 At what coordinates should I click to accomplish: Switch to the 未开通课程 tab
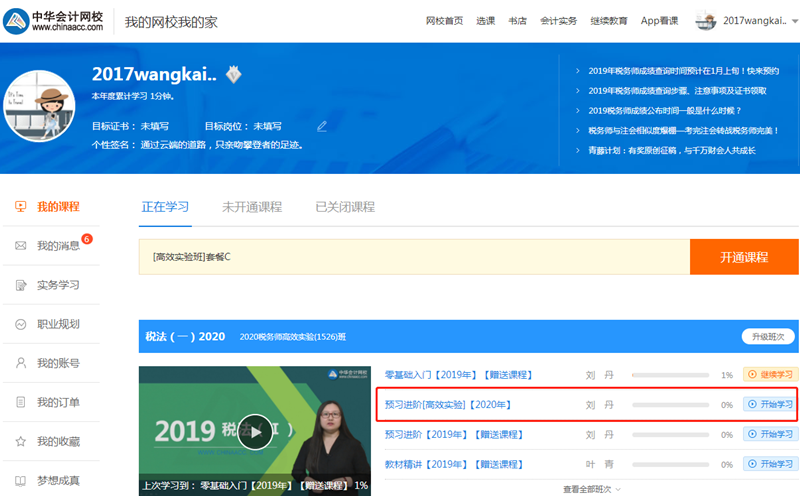tap(252, 207)
